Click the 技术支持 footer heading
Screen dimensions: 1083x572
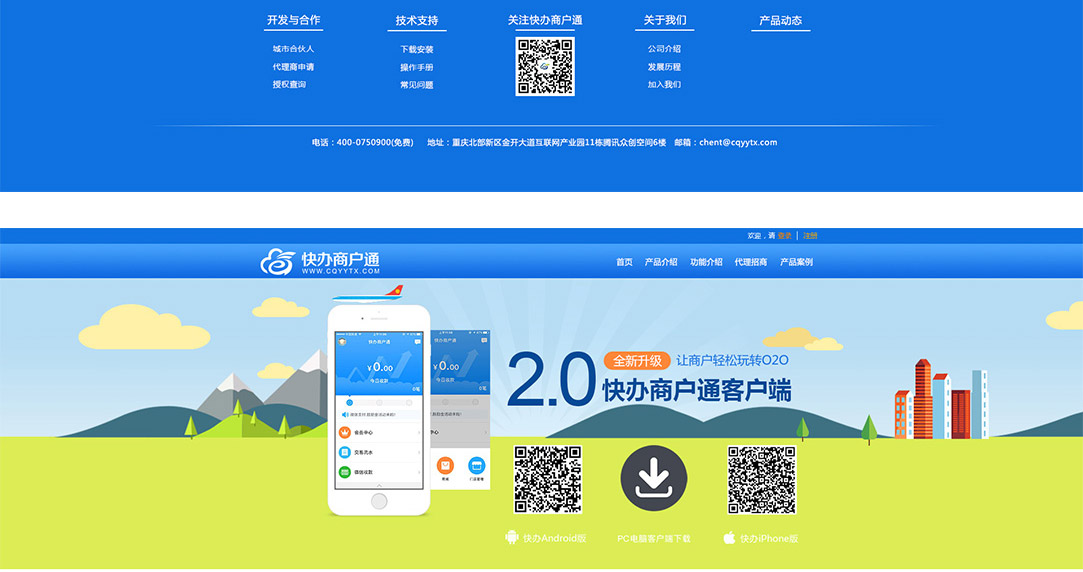click(416, 21)
